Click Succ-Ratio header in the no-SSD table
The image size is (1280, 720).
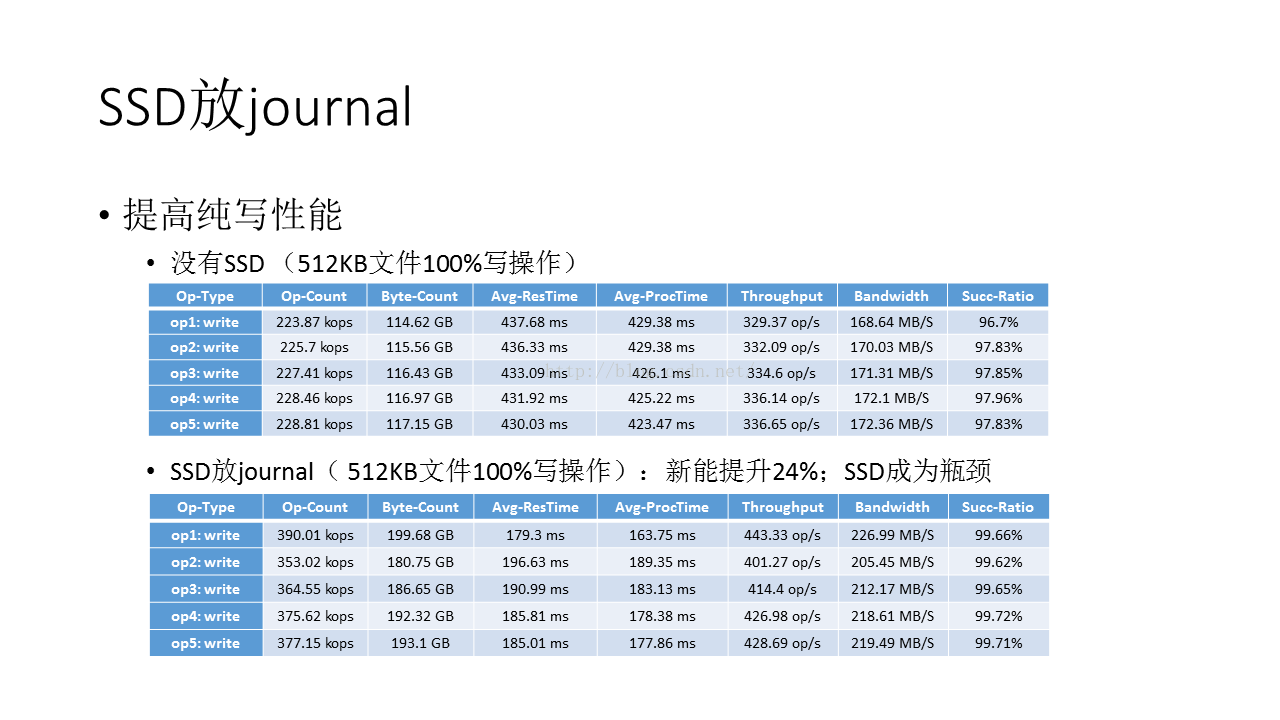coord(998,296)
